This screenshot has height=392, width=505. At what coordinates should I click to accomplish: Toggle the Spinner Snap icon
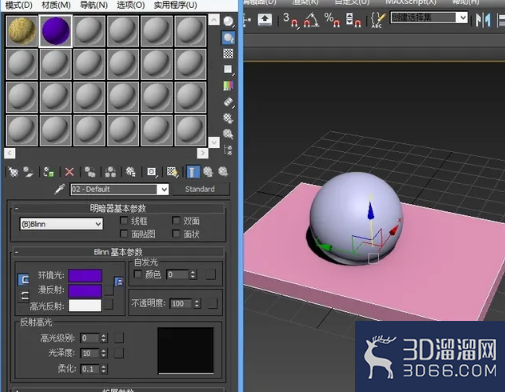coord(353,20)
